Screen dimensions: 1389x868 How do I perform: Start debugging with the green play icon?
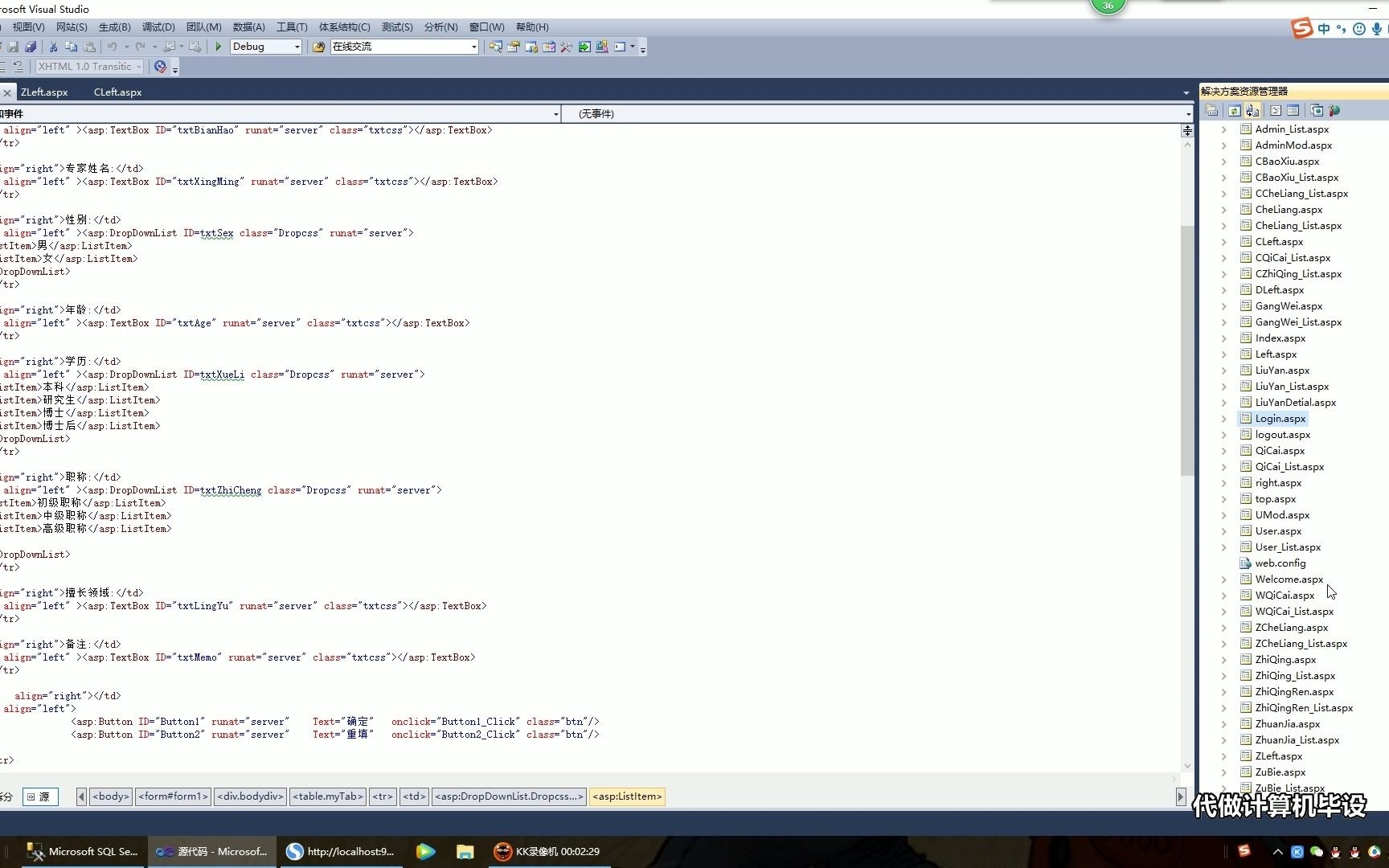click(218, 47)
